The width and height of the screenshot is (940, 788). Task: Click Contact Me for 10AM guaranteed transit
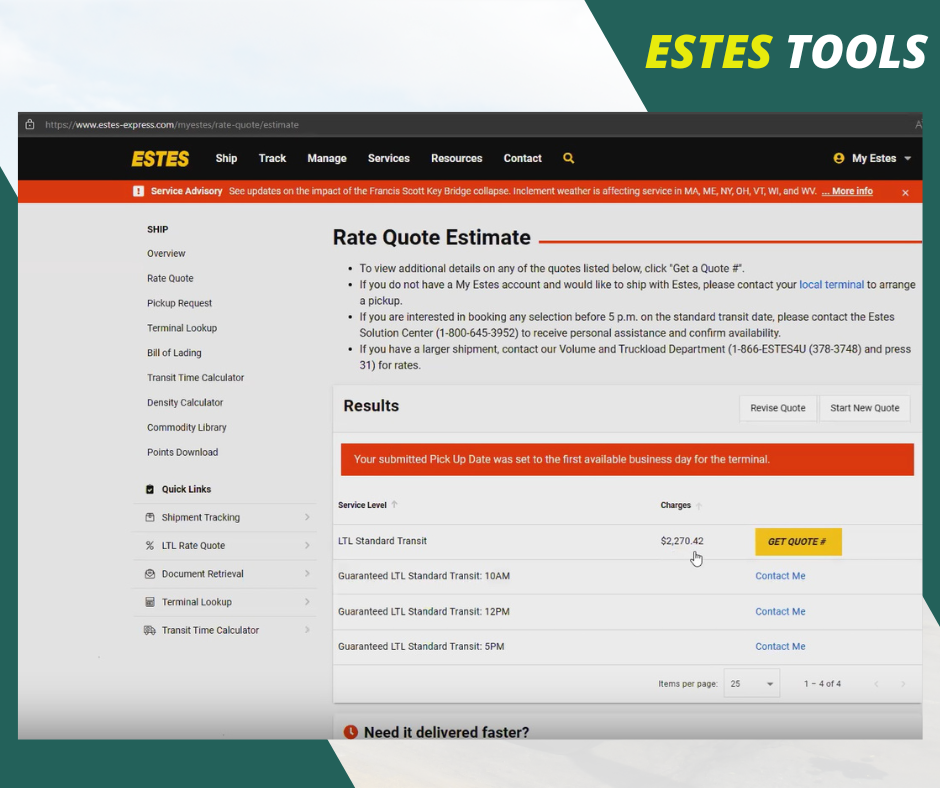[x=780, y=576]
